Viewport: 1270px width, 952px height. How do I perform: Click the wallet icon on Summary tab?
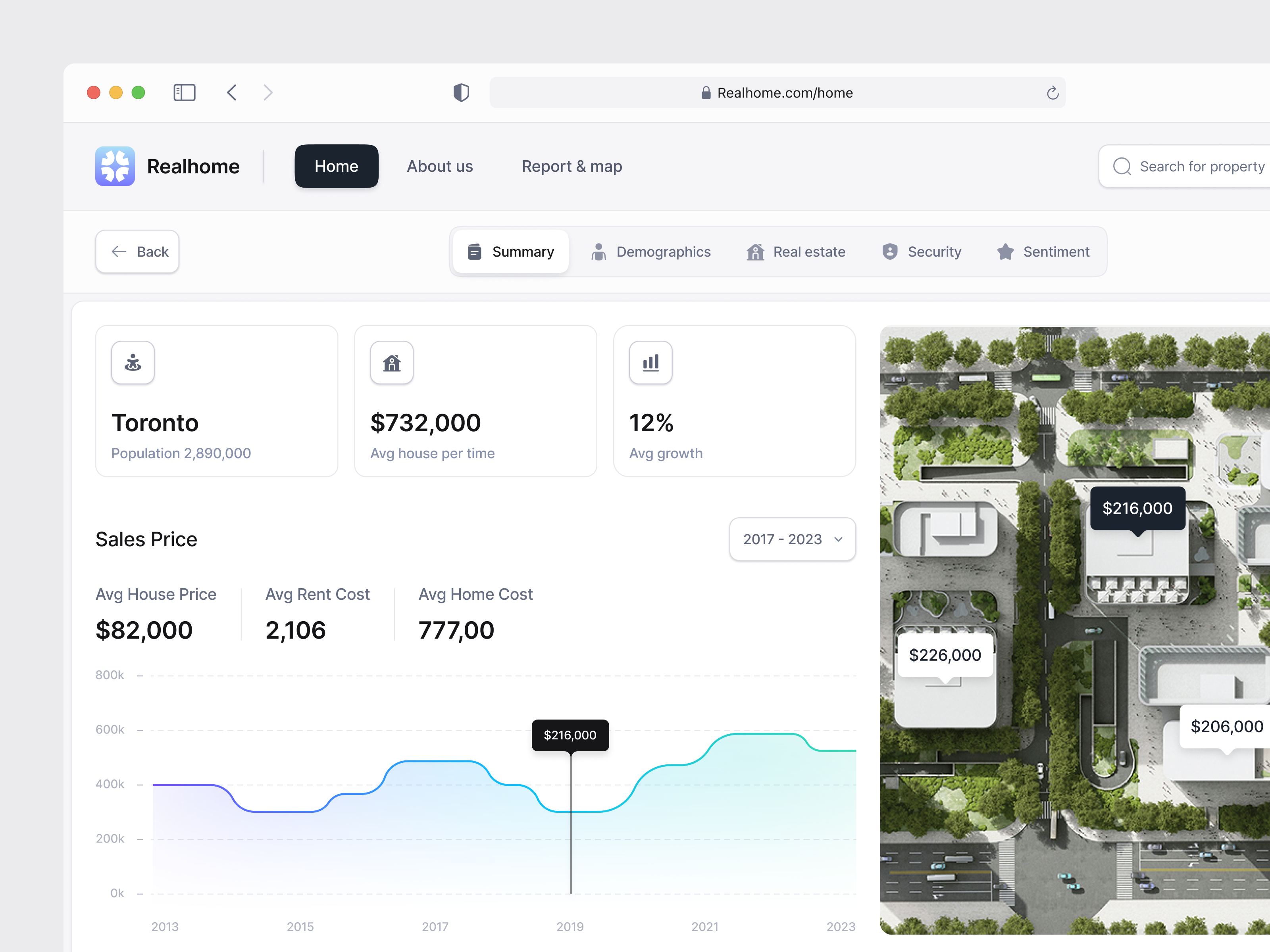[x=473, y=251]
